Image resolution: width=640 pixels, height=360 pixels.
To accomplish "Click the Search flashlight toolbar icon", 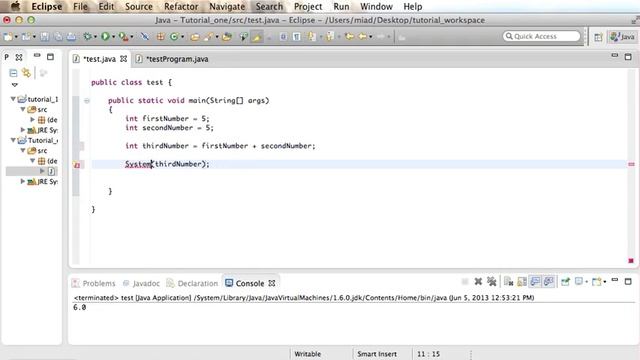I will click(x=209, y=37).
